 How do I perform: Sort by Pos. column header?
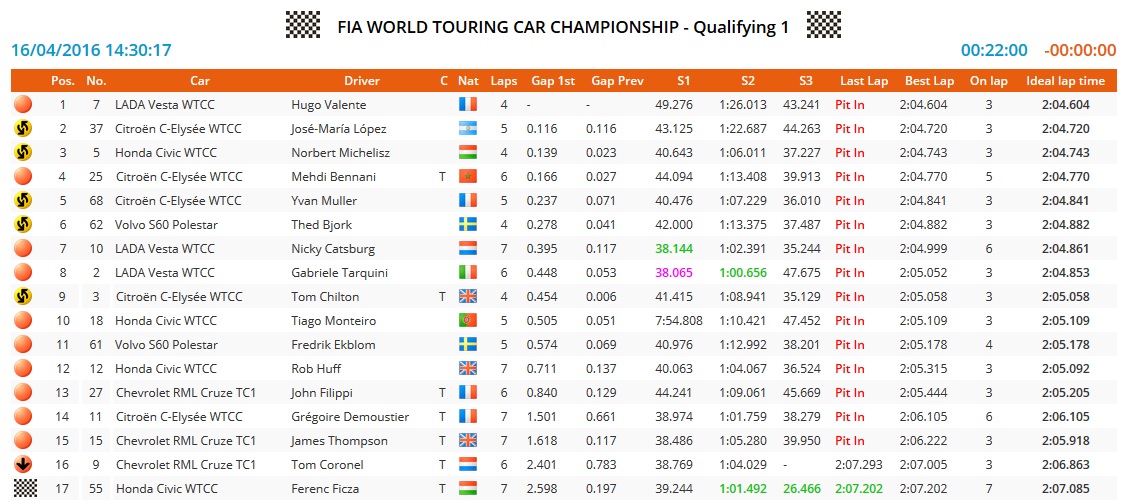(x=62, y=80)
